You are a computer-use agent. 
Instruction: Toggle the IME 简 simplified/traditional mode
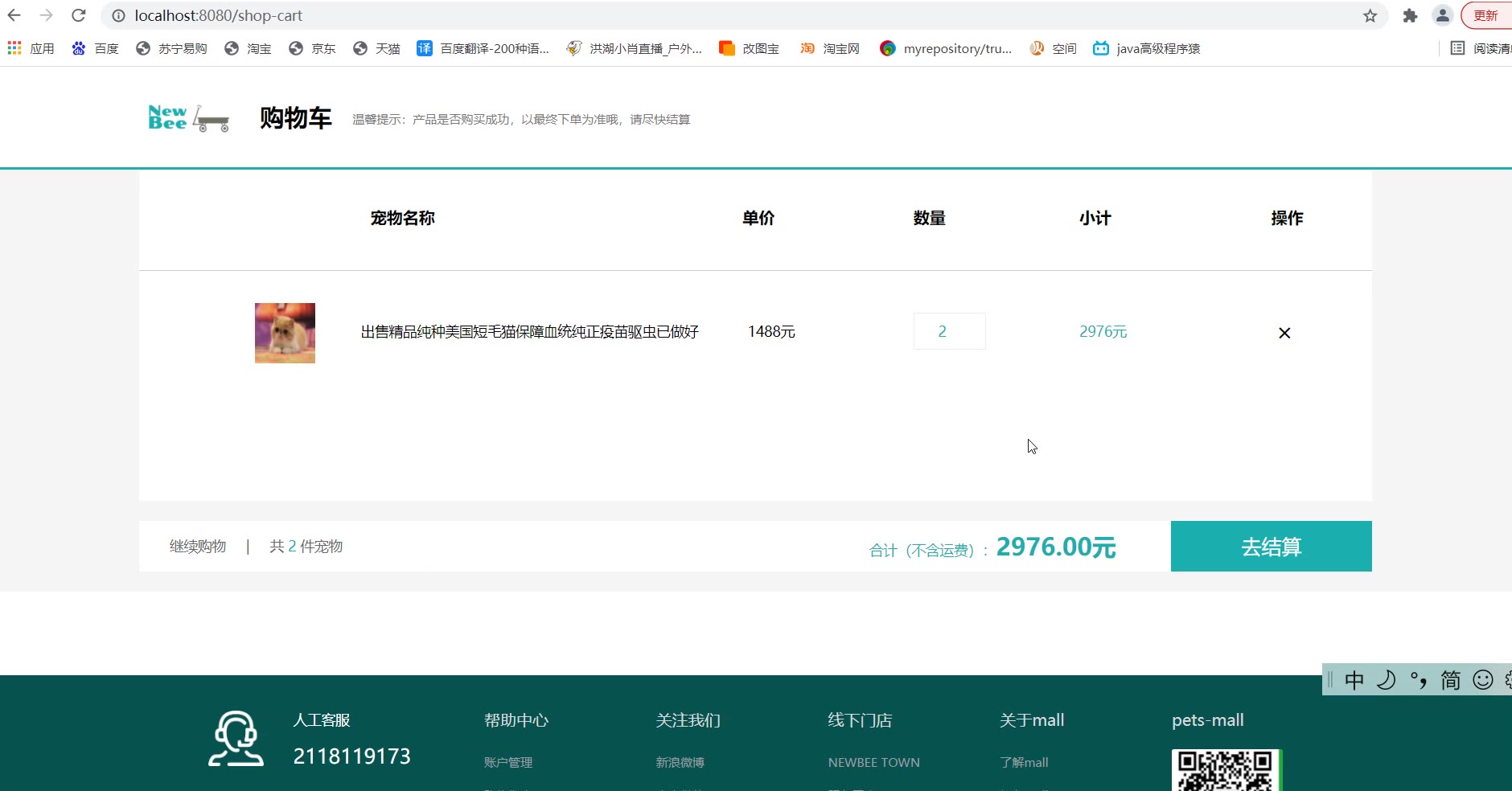coord(1451,680)
